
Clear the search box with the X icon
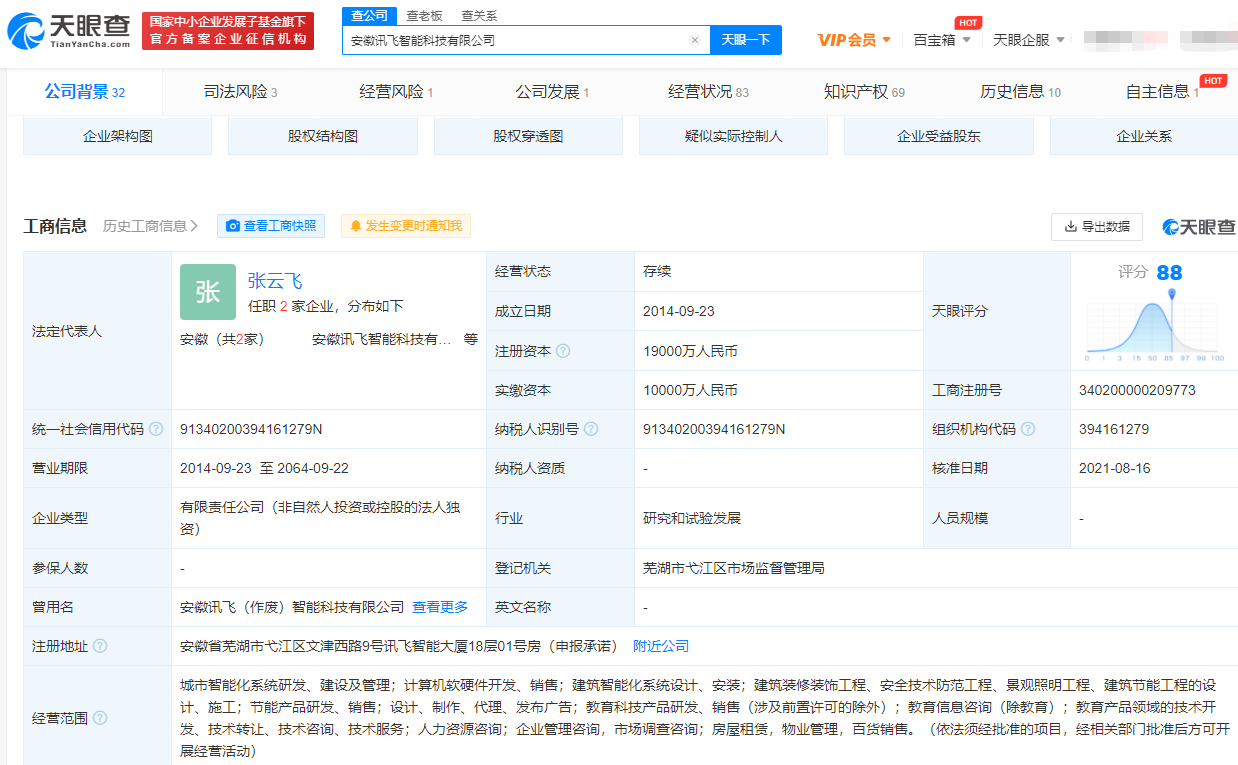click(695, 41)
